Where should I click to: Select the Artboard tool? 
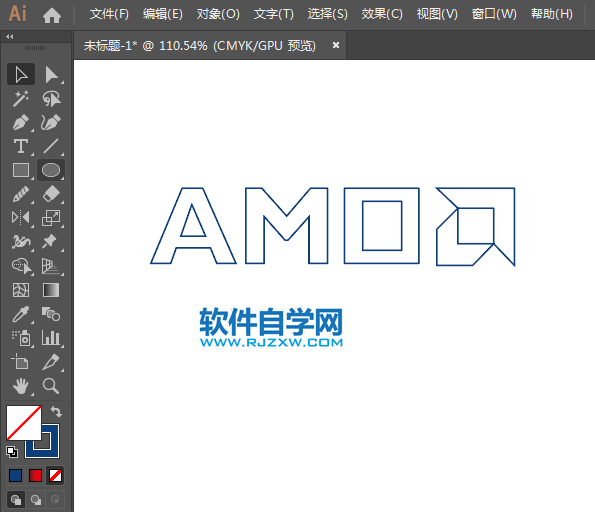[x=21, y=362]
